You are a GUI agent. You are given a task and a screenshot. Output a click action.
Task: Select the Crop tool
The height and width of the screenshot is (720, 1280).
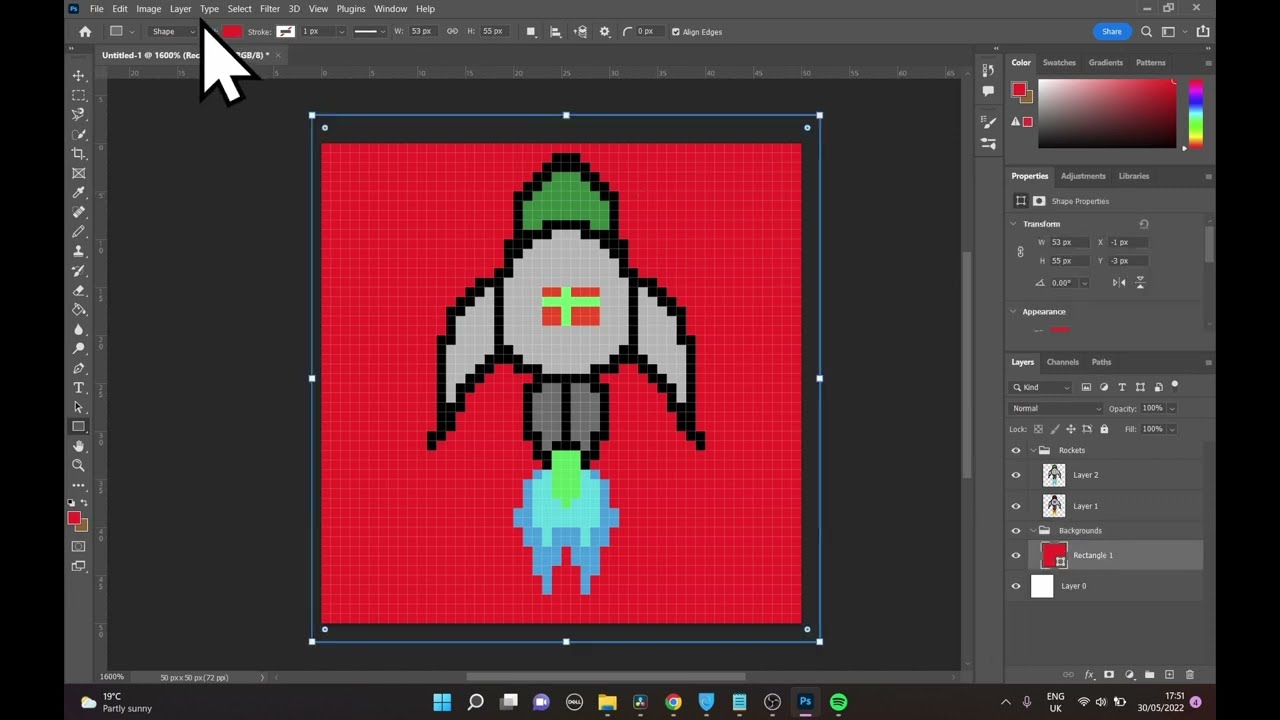(x=78, y=154)
